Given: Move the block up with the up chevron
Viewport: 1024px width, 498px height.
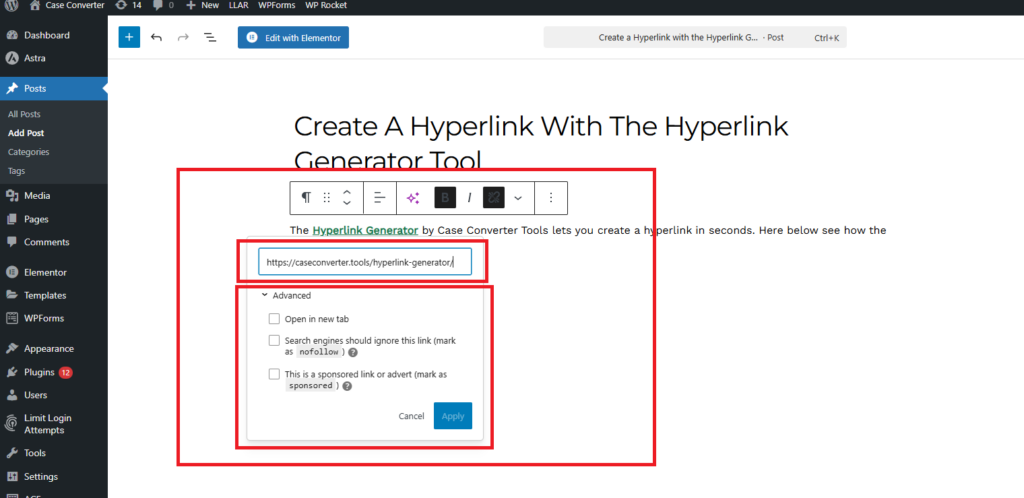Looking at the screenshot, I should pyautogui.click(x=347, y=192).
